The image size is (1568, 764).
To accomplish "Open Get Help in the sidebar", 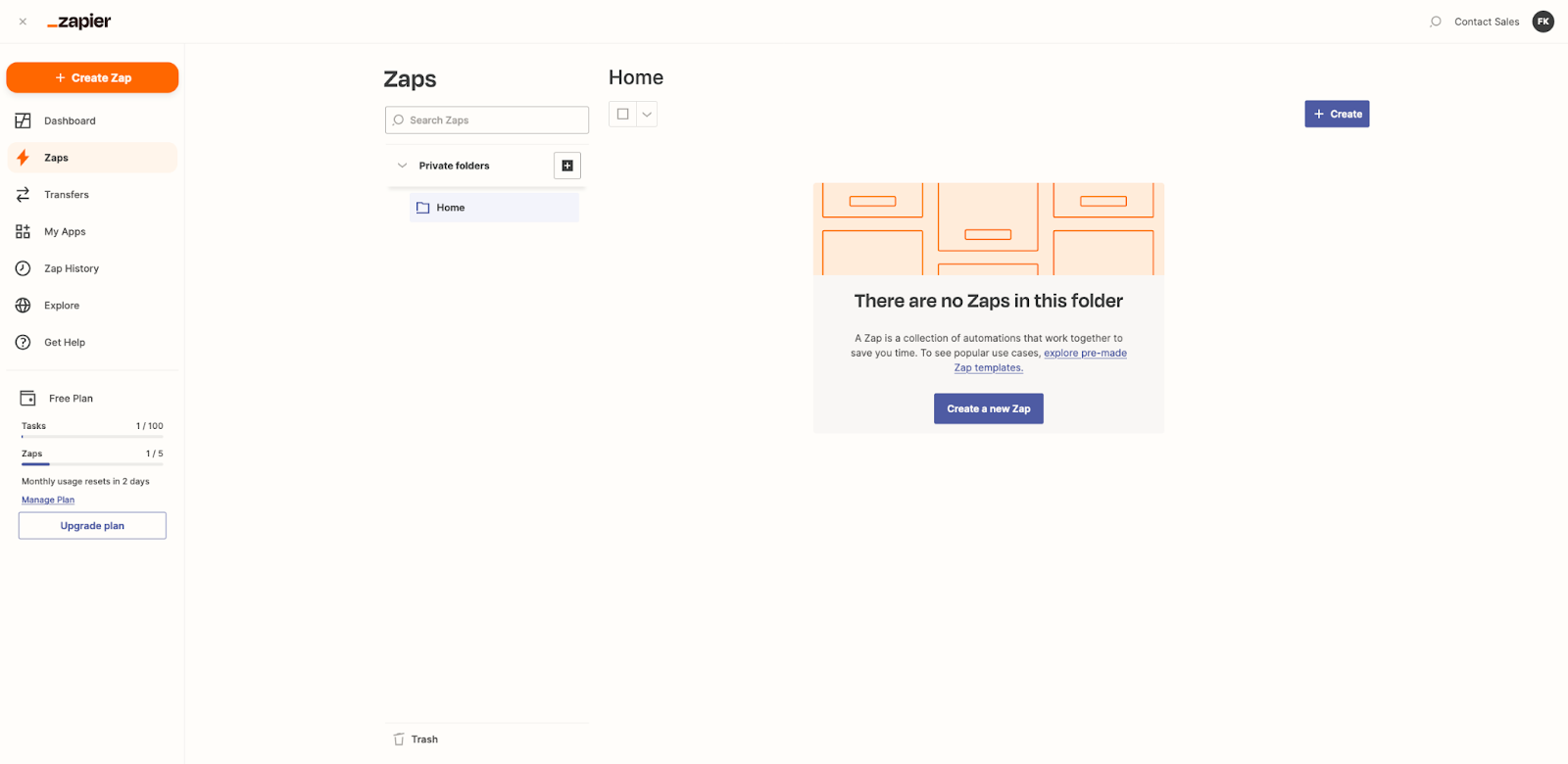I will [92, 342].
